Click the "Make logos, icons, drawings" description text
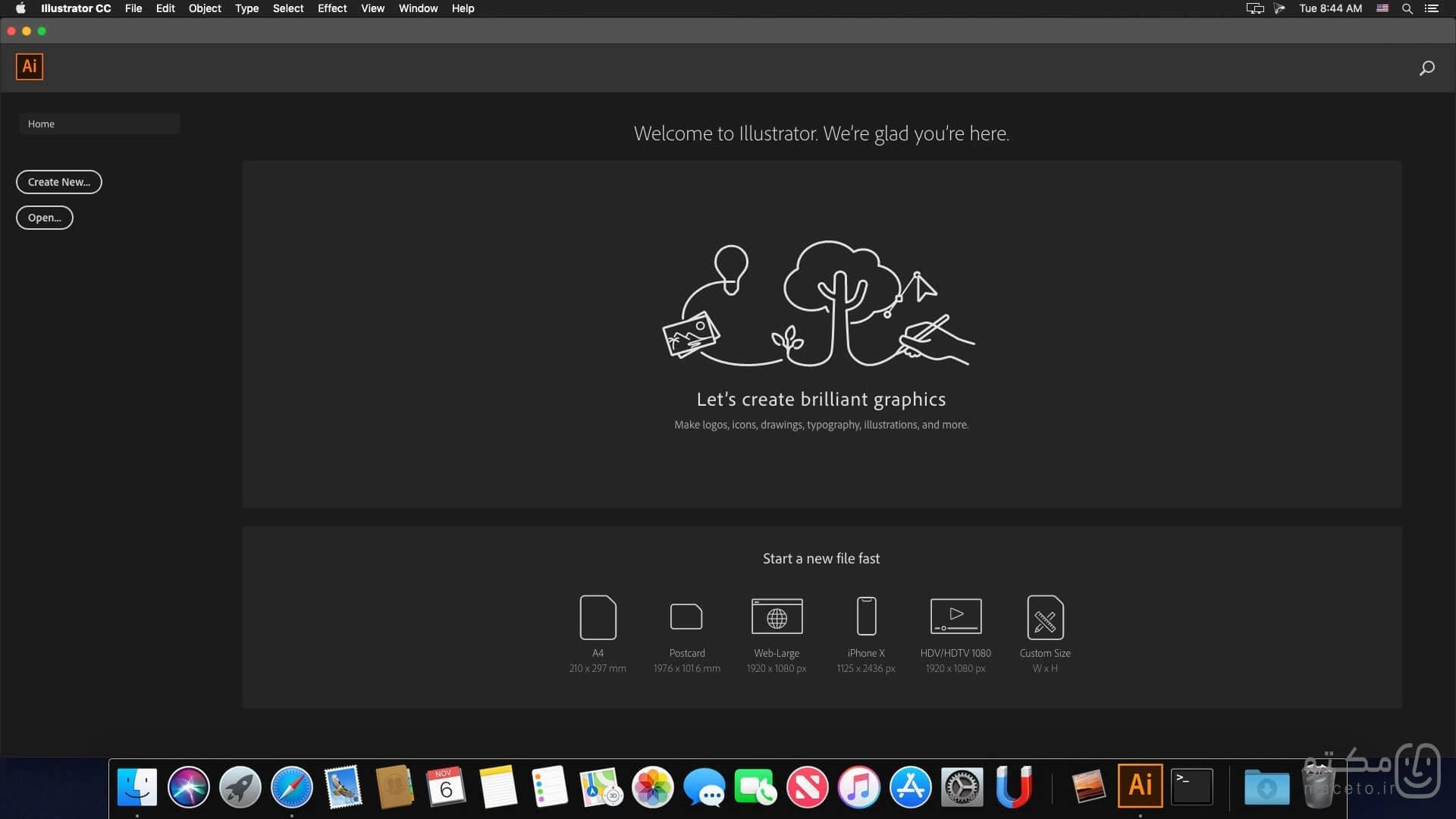Screen dimensions: 1456x819 pos(821,425)
